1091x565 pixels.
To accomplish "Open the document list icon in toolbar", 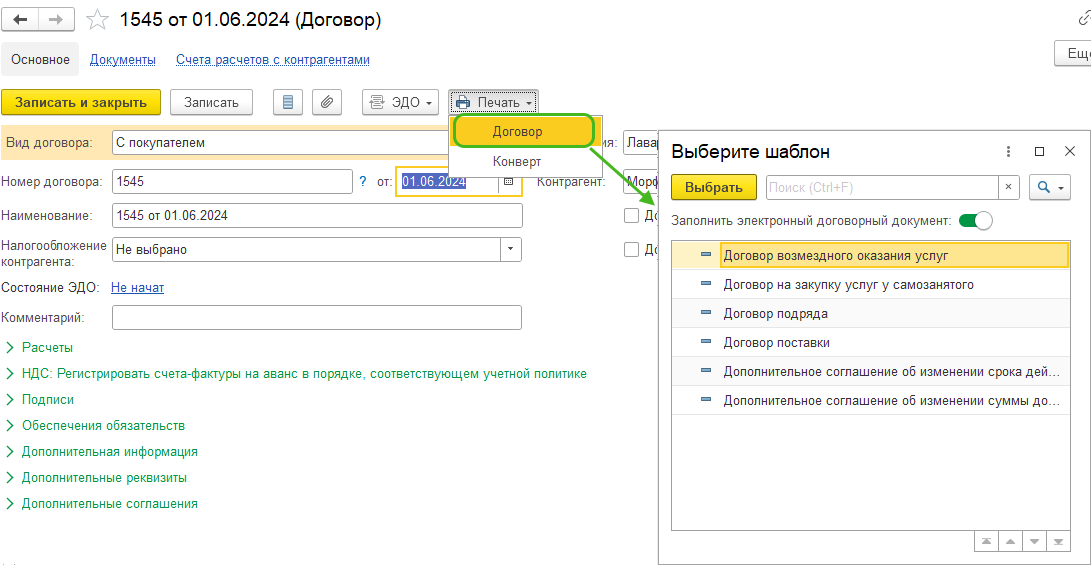I will (x=288, y=102).
